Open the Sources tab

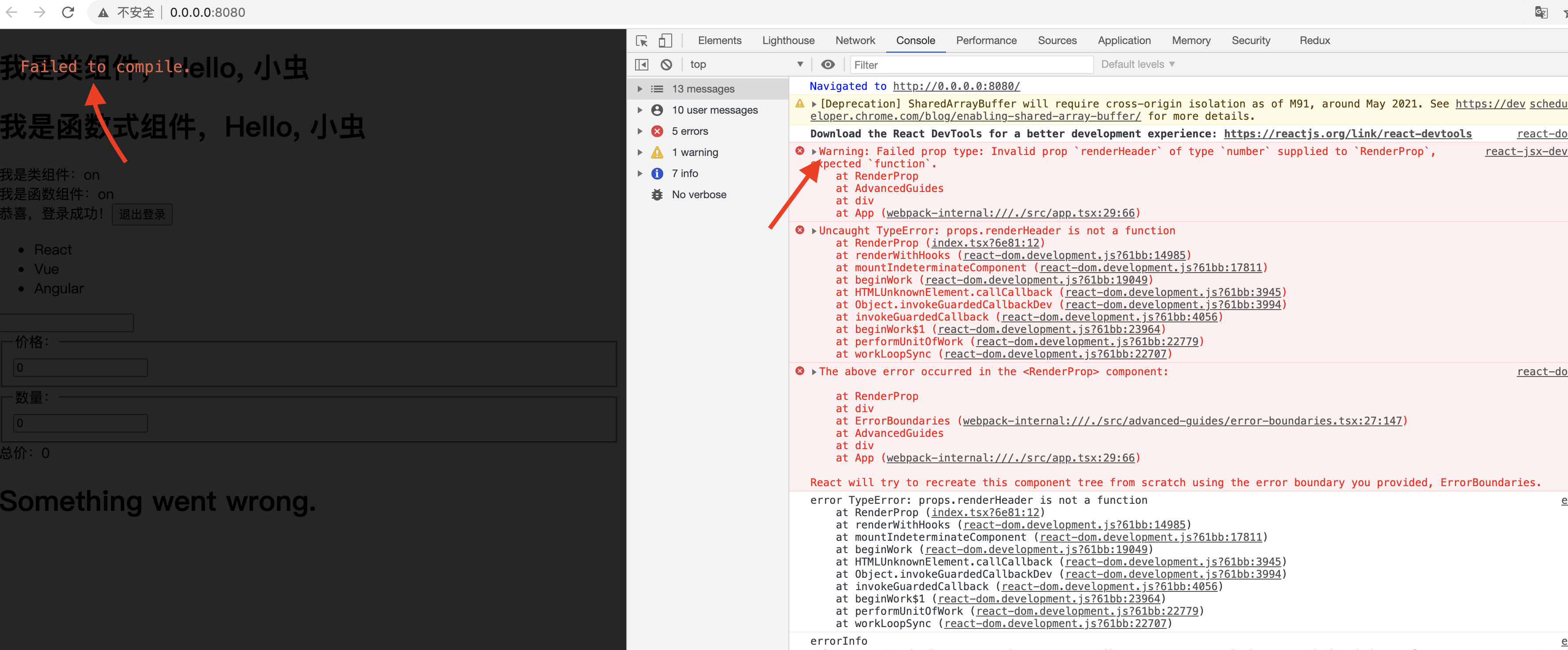[x=1057, y=41]
